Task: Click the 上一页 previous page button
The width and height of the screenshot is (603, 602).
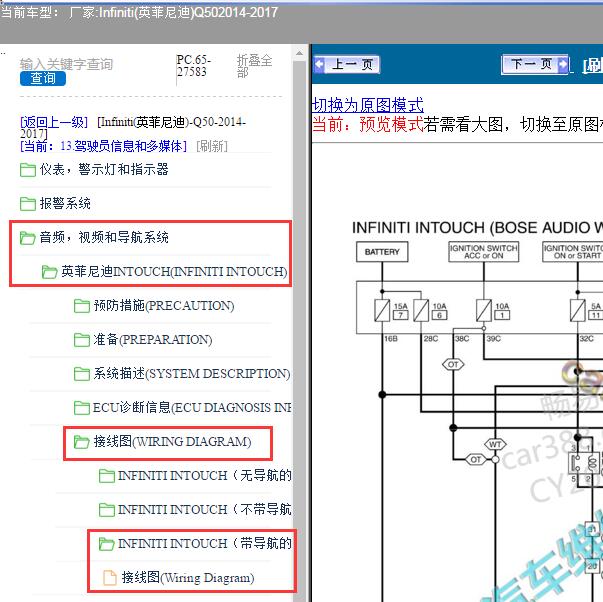Action: pyautogui.click(x=346, y=64)
